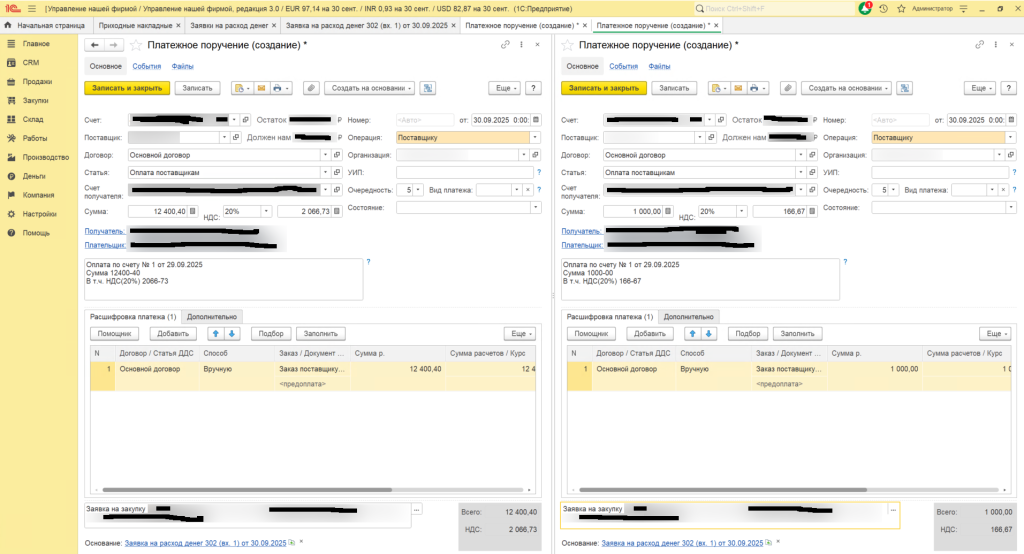Open НДС rate dropdown in right form
Screen dimensions: 1024x554
742,211
